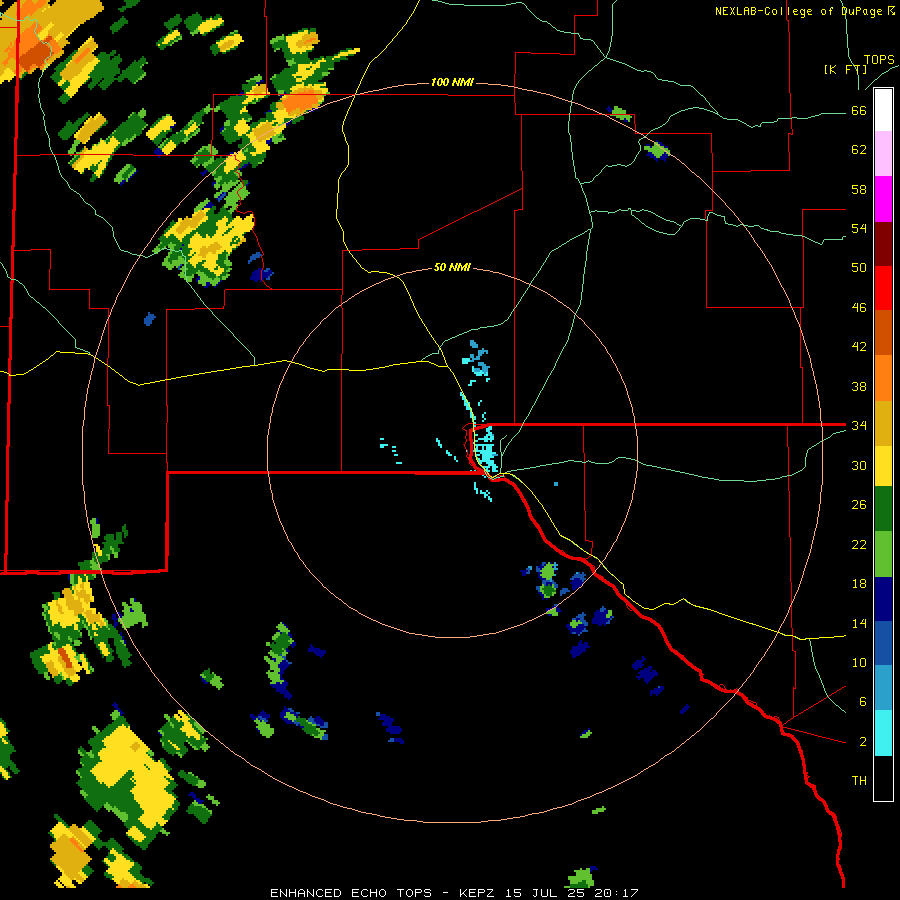Click the bright red 46-50K ft legend swatch

coord(883,288)
